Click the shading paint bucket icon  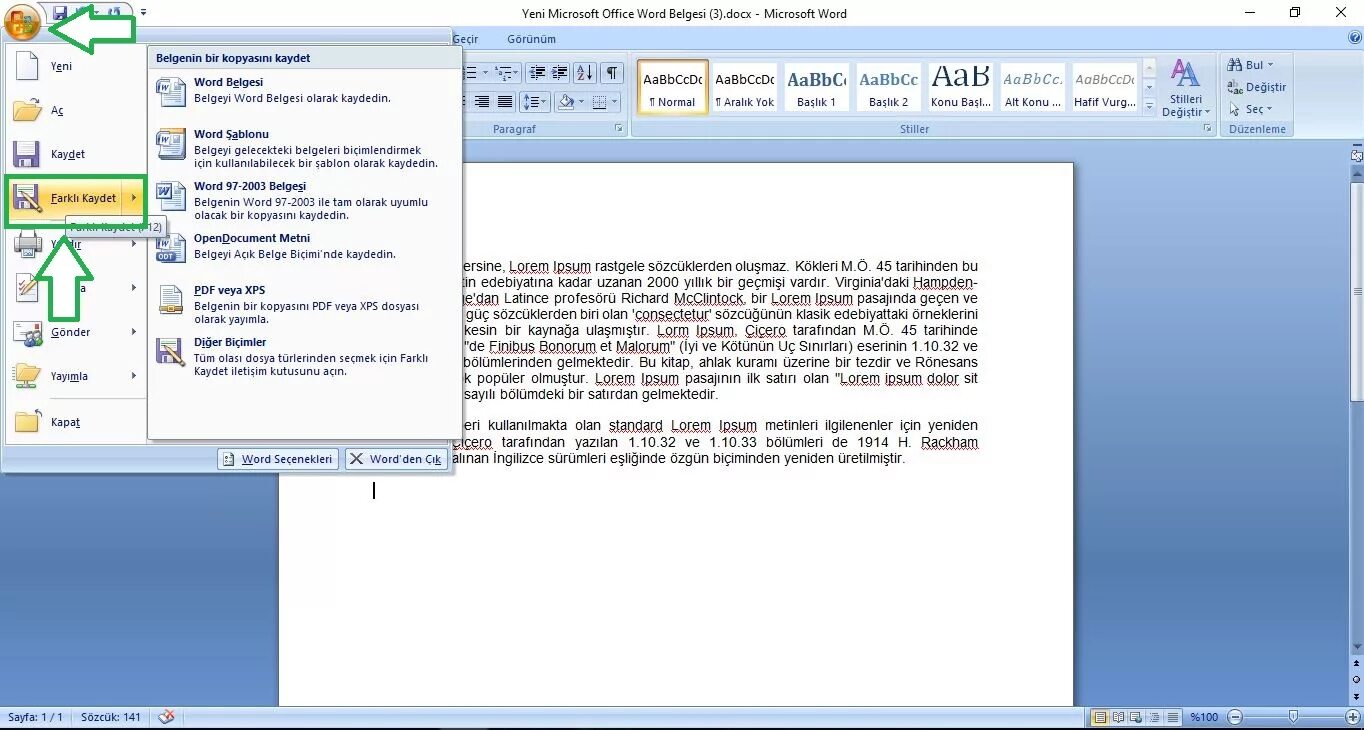(566, 101)
